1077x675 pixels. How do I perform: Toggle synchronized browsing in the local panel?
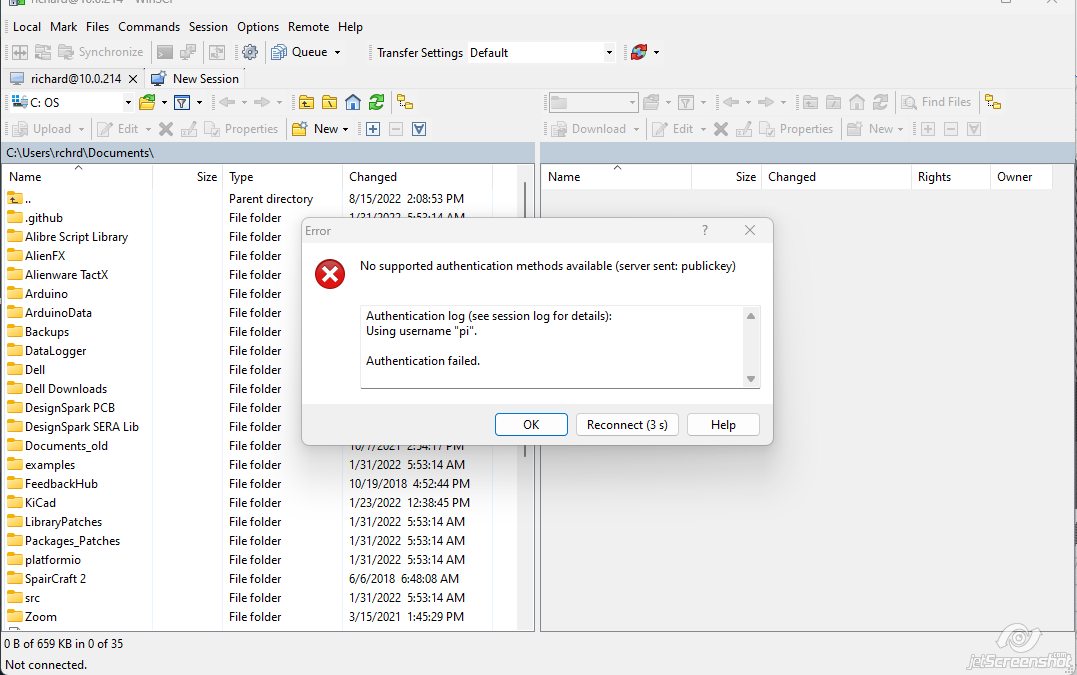point(405,101)
